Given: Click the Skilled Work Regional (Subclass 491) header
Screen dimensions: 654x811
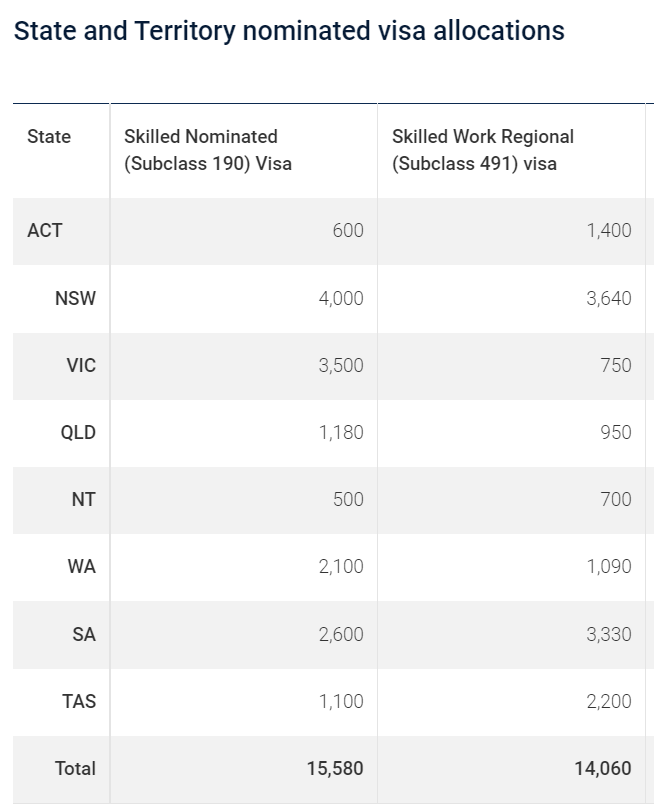Looking at the screenshot, I should click(483, 150).
